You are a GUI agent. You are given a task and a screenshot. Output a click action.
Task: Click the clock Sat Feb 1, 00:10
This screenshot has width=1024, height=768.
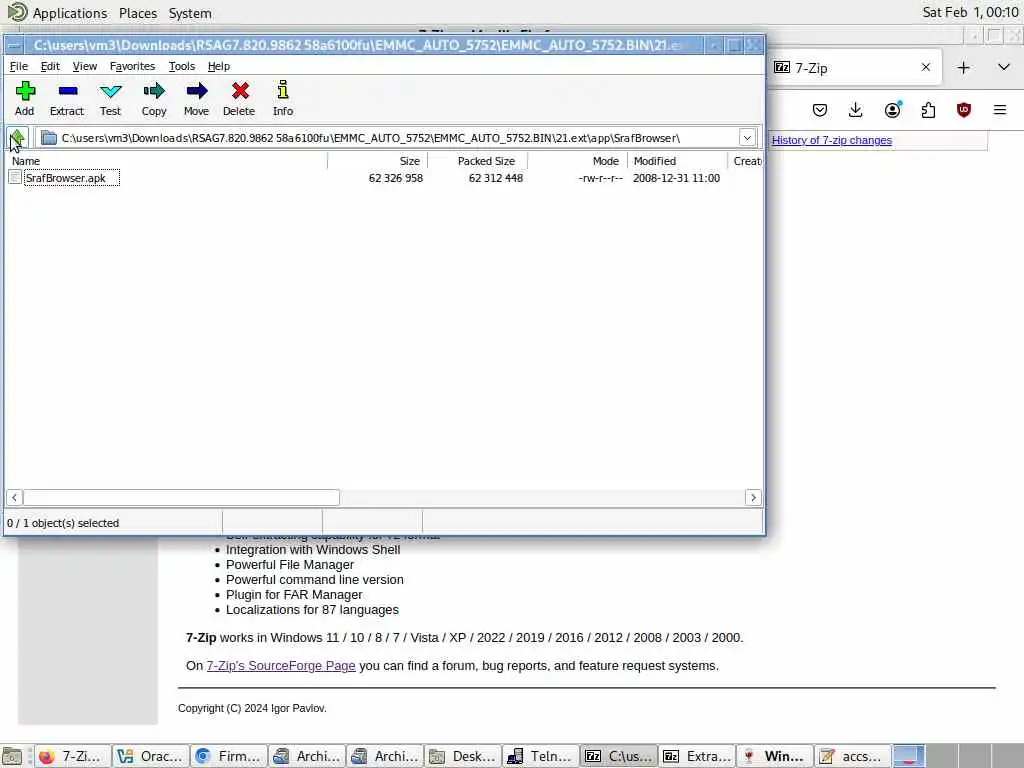(x=970, y=12)
